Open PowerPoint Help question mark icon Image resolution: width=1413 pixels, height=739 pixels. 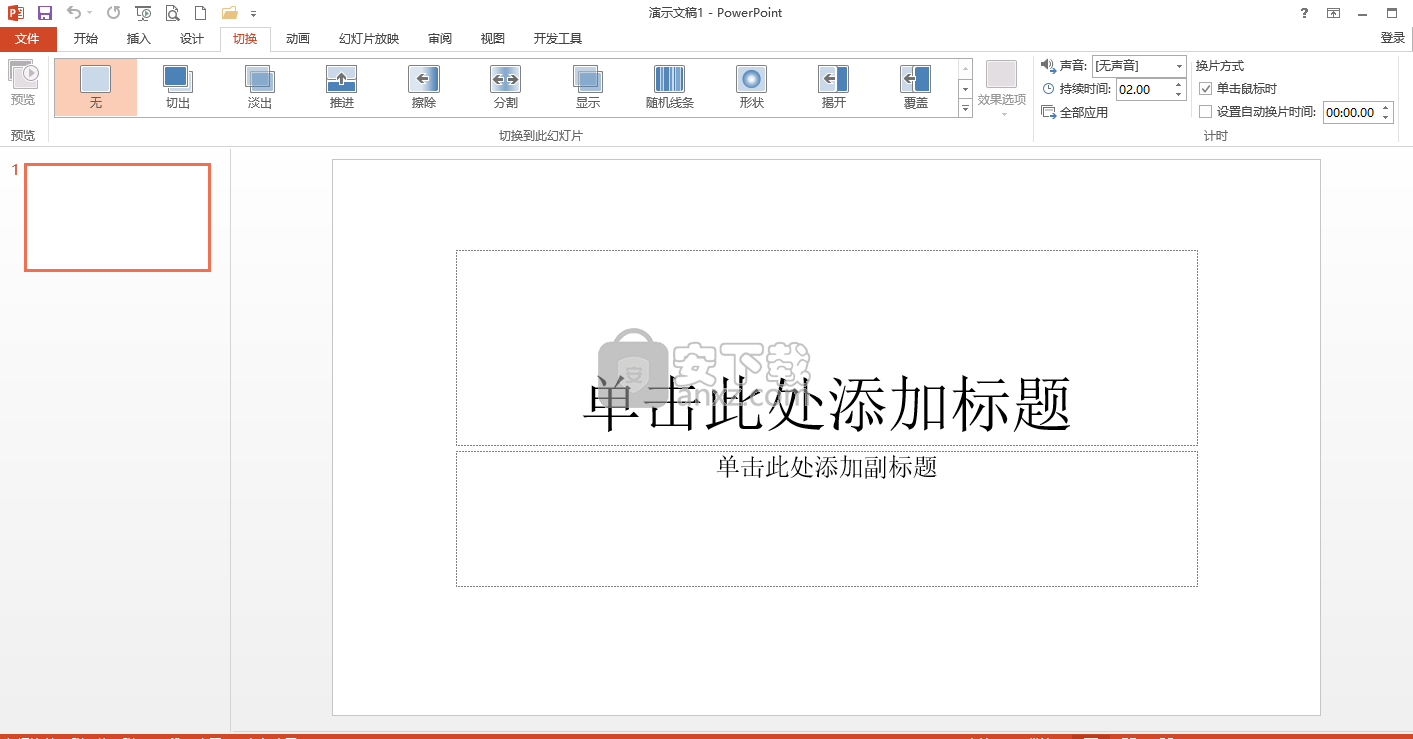(1304, 13)
